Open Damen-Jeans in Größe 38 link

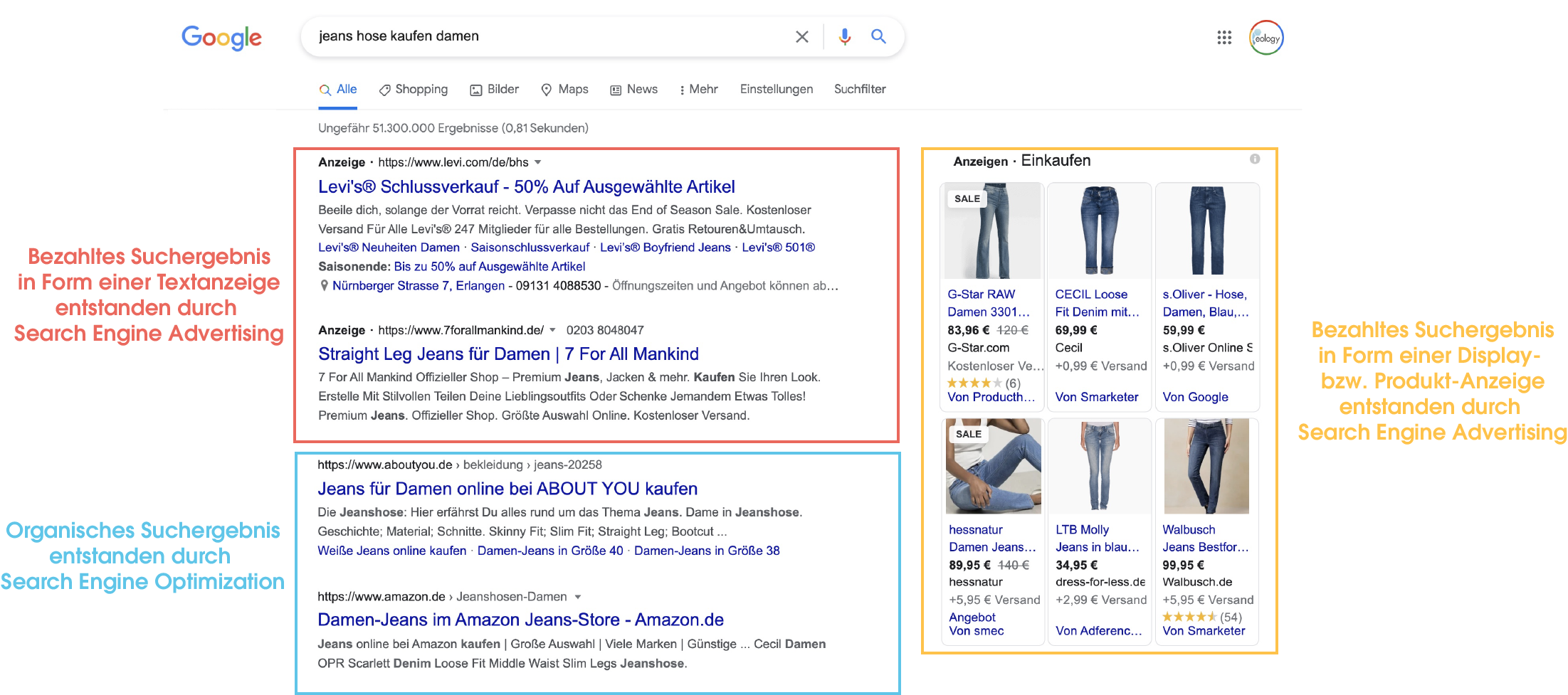click(707, 551)
